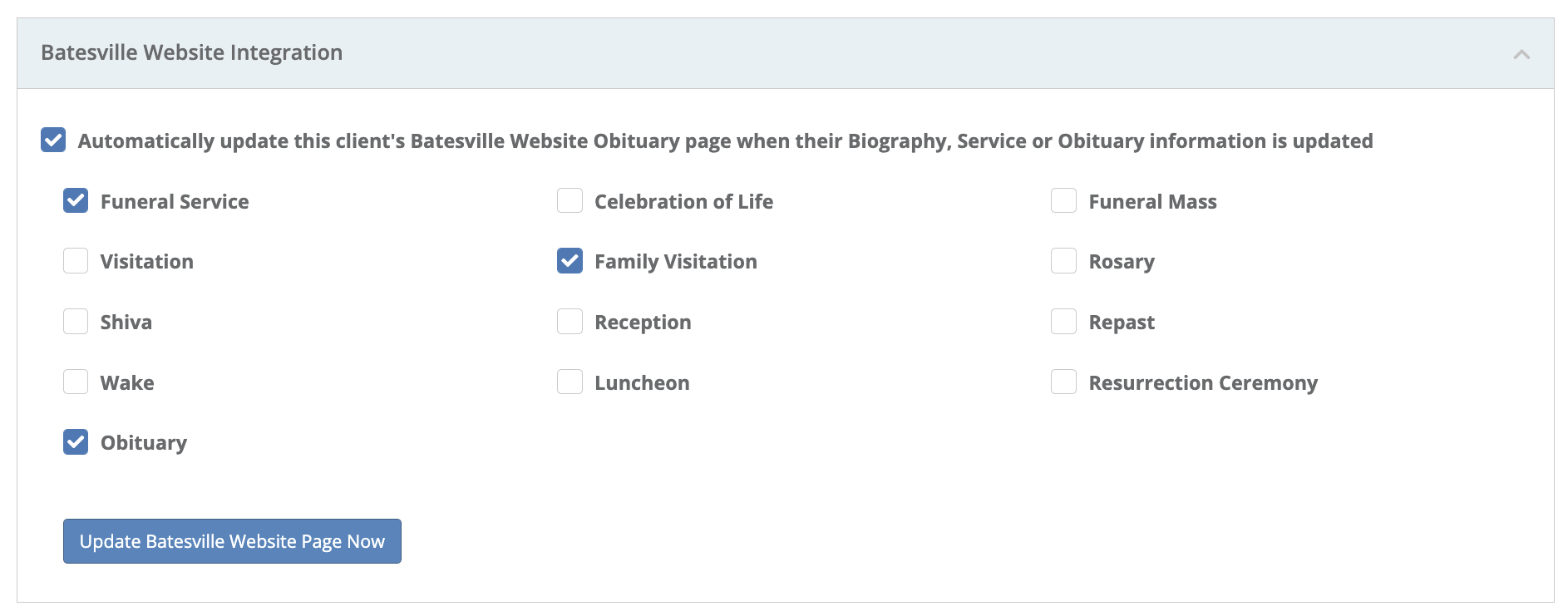Enable the Celebration of Life checkbox
The image size is (1568, 616).
tap(570, 200)
